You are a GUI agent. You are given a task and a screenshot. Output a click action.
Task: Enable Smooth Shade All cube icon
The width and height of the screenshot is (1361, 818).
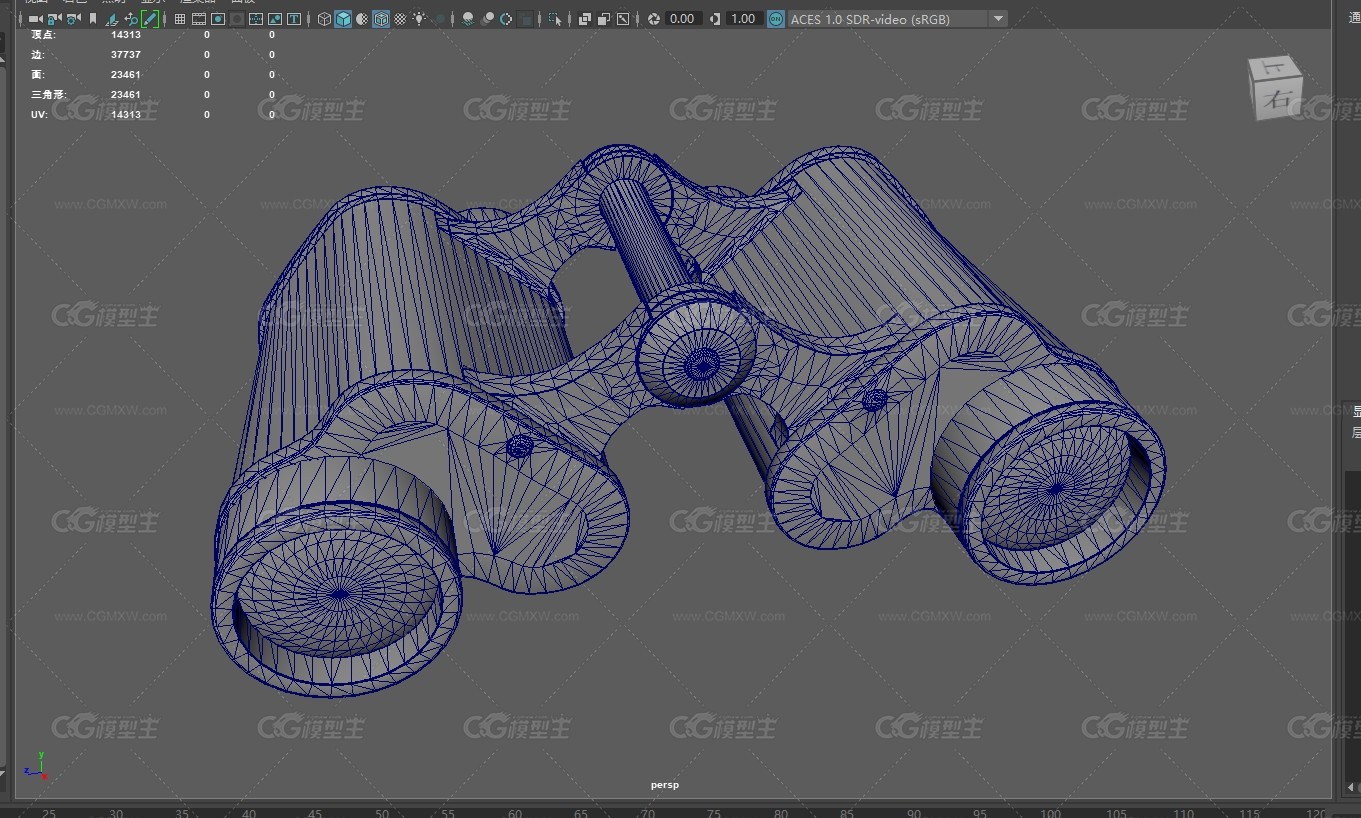[x=343, y=19]
